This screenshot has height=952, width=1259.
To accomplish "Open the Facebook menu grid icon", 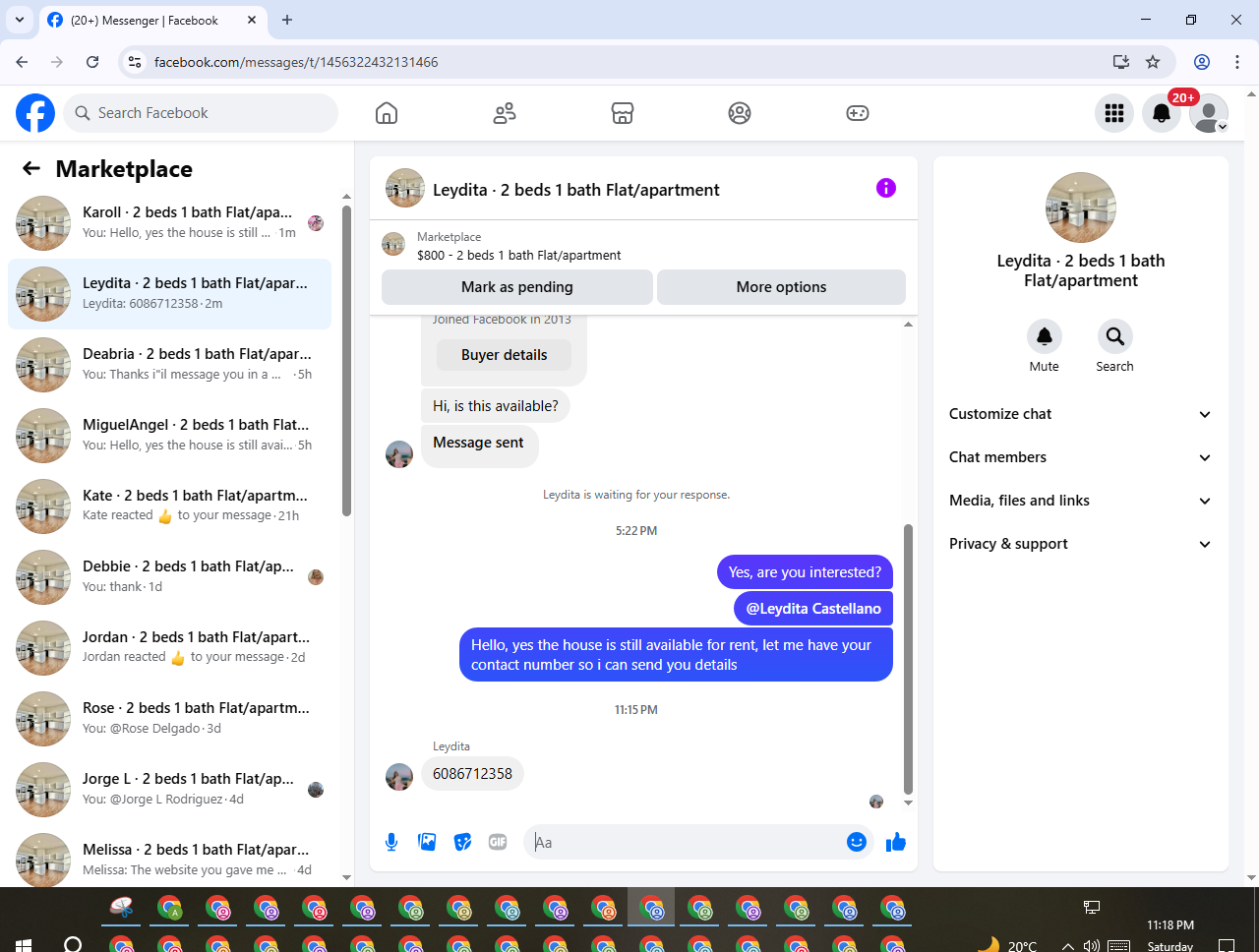I will [1114, 113].
